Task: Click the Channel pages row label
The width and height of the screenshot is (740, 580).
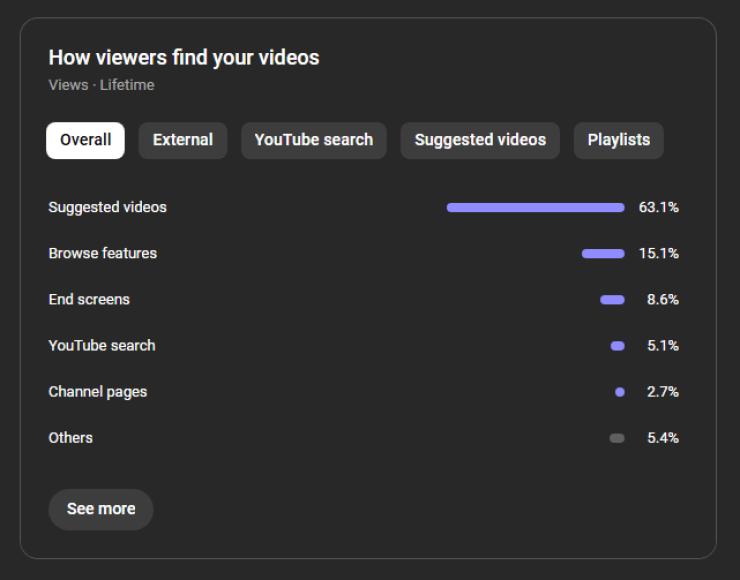Action: (98, 392)
